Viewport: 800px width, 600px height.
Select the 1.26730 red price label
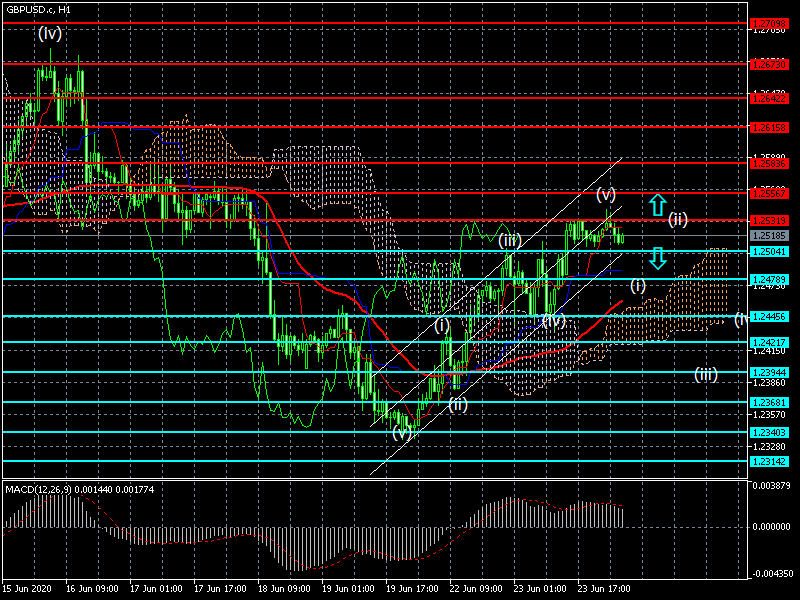768,64
